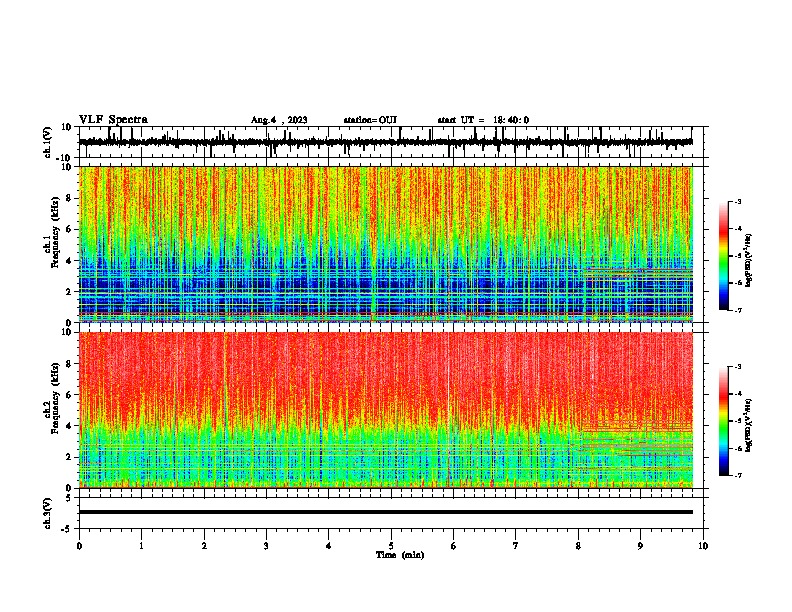Click the "8" kHz tick on ch.1 frequency axis
792x612 pixels.
pos(70,198)
